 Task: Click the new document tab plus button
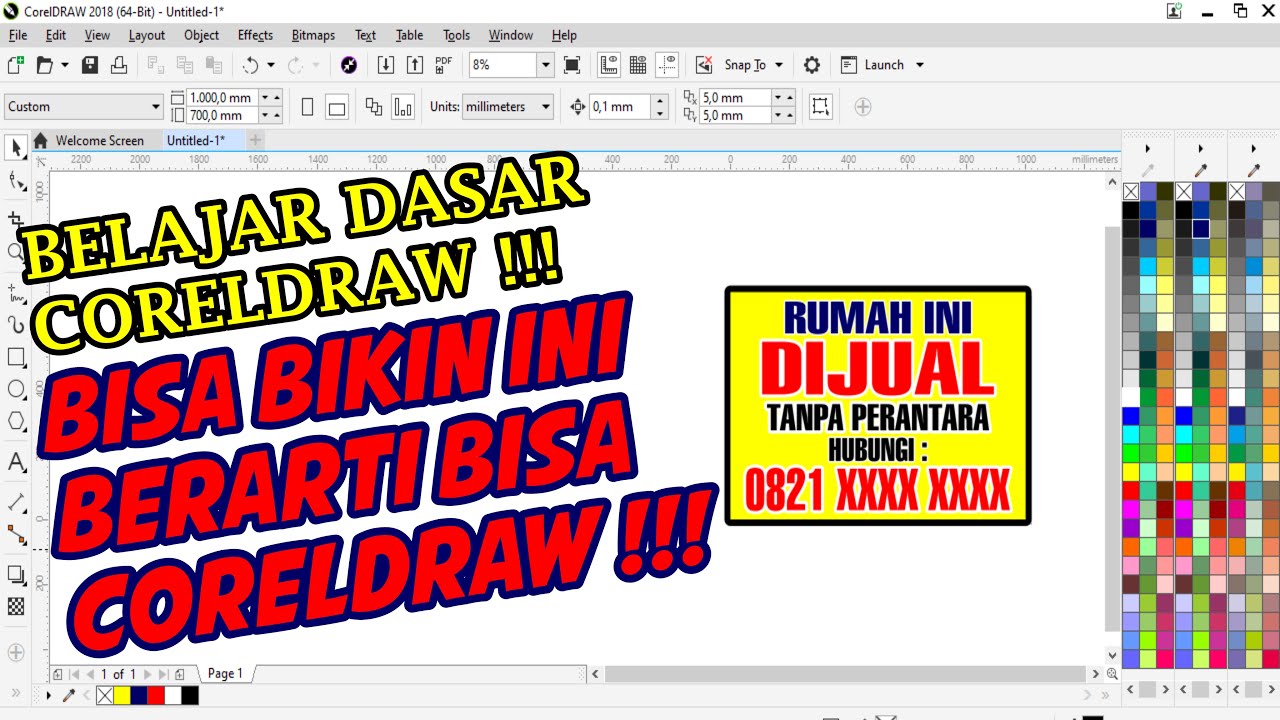tap(255, 141)
